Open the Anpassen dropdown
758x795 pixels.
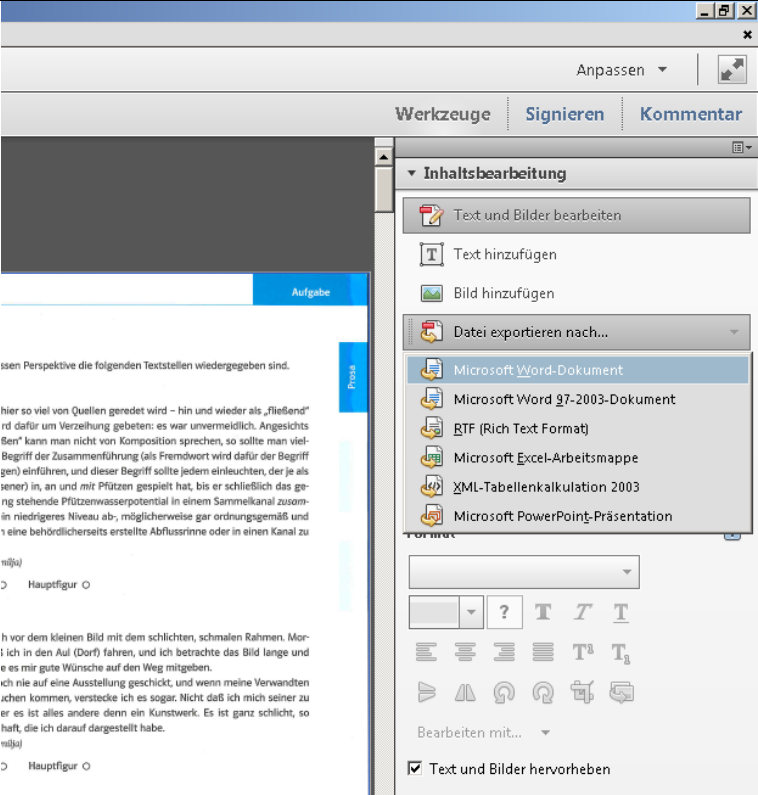click(x=622, y=70)
